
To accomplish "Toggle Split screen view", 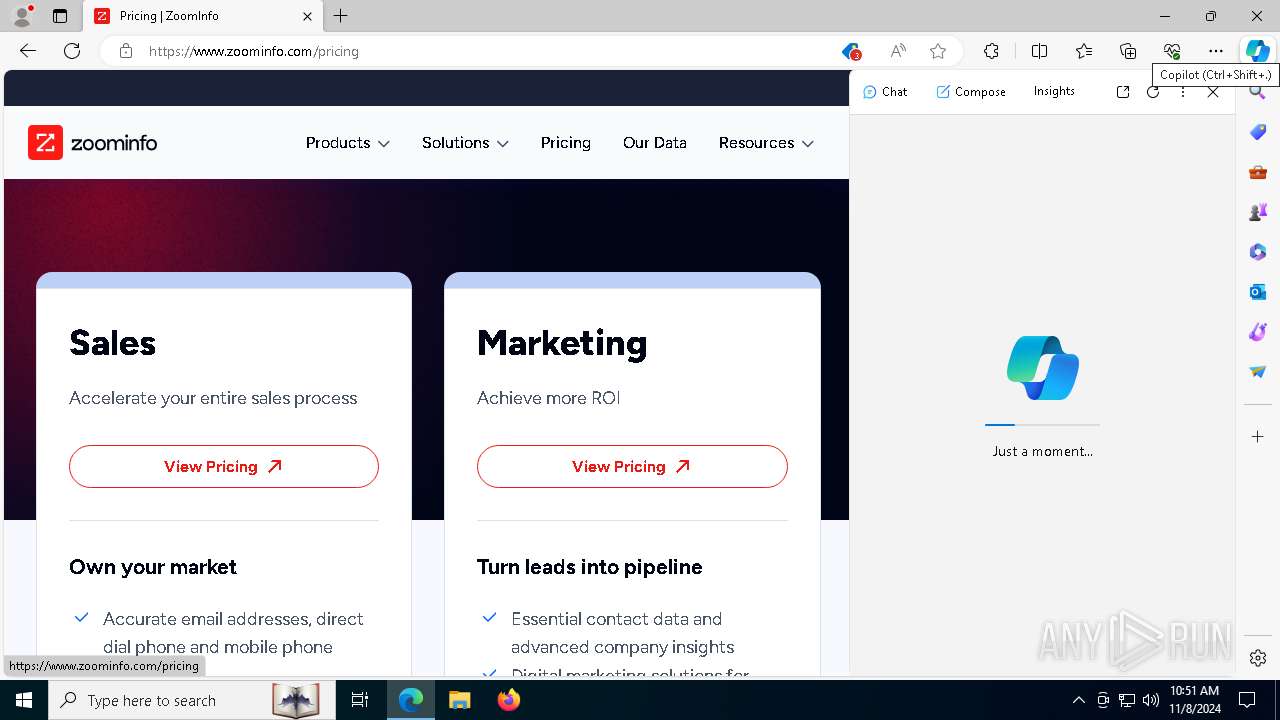I will point(1039,51).
